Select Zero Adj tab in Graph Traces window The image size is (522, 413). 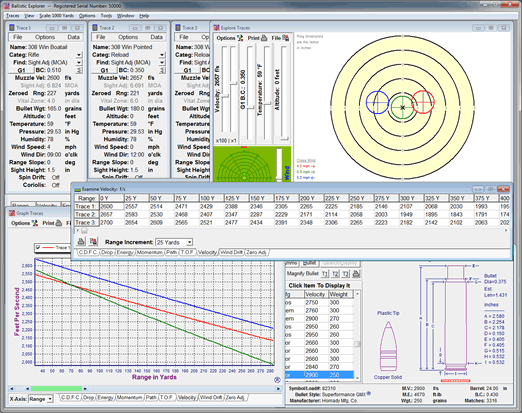[235, 397]
